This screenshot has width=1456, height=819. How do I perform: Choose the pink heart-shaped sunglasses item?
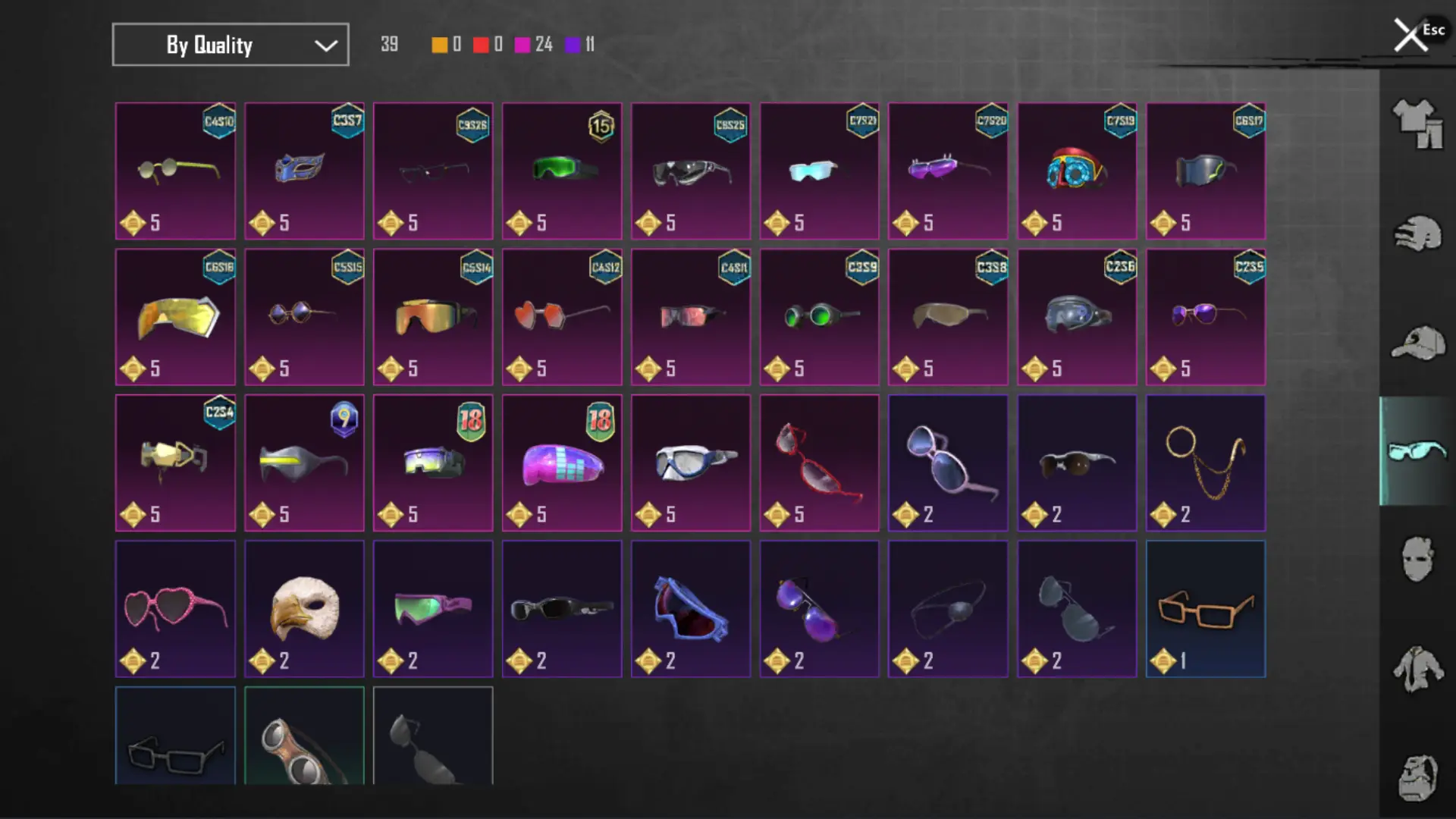175,609
